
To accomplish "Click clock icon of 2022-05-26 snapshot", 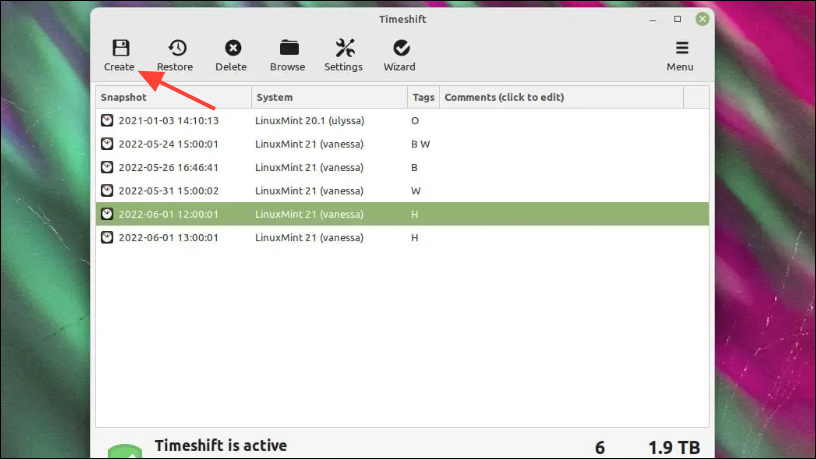I will click(107, 167).
